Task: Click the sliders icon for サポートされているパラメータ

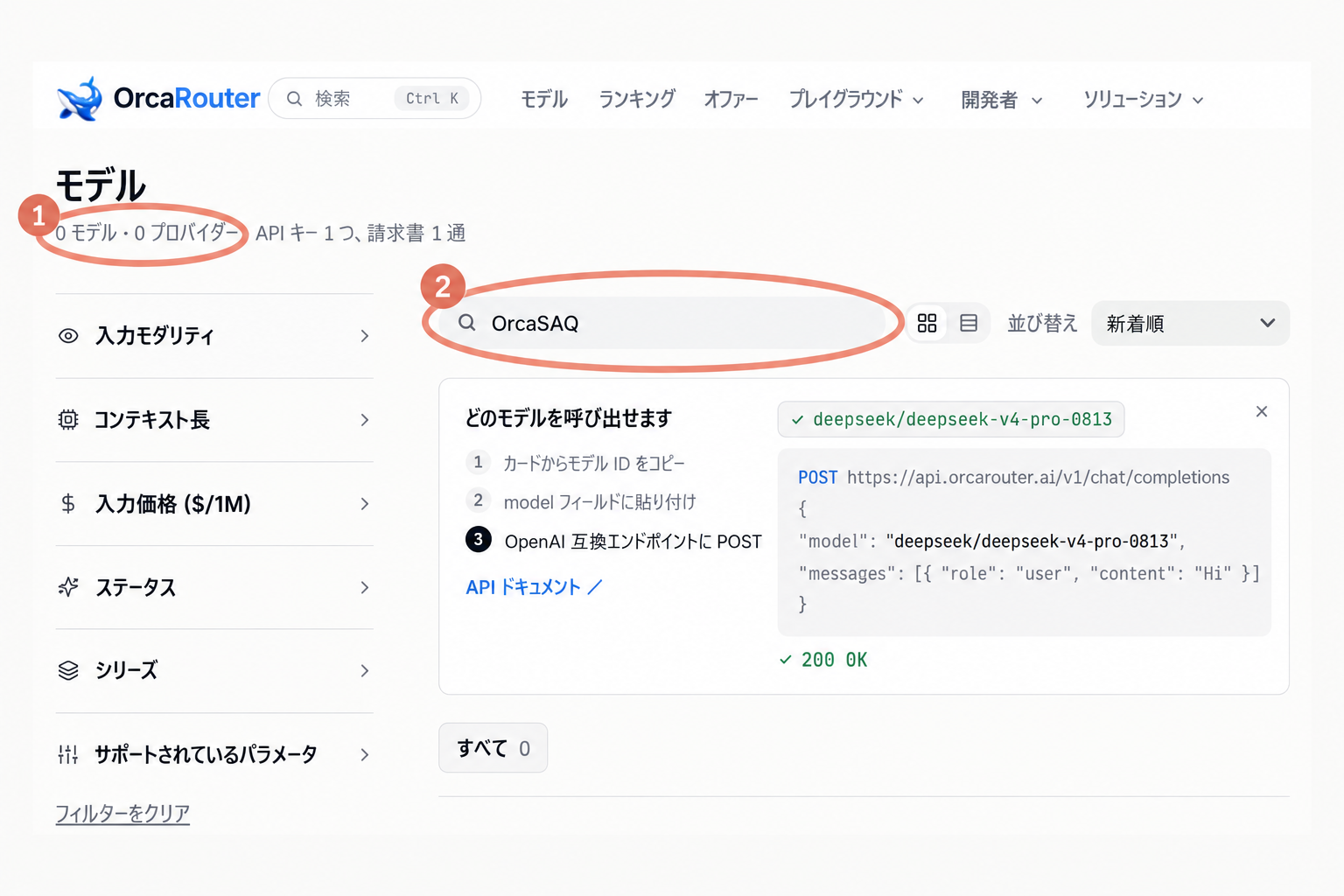Action: 68,754
